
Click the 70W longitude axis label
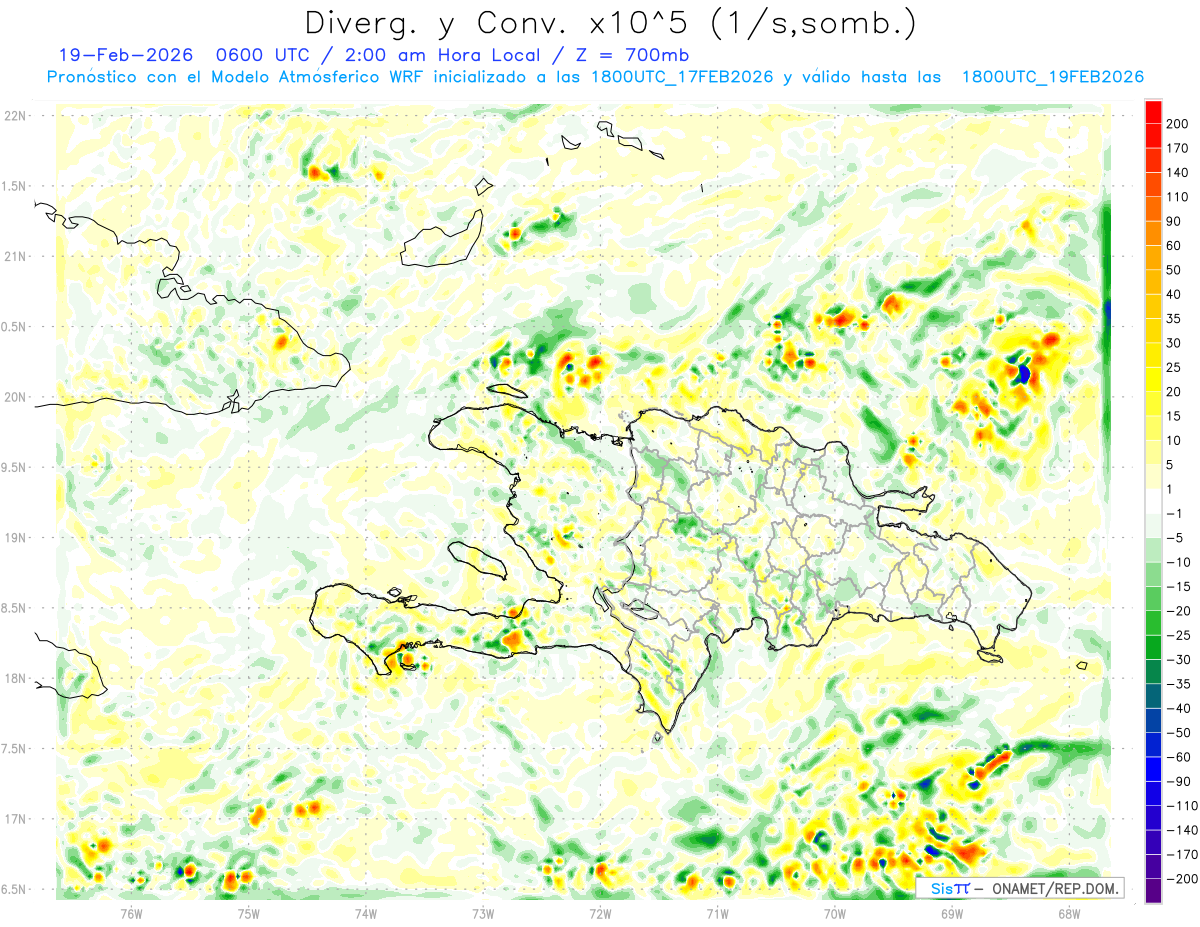[835, 913]
